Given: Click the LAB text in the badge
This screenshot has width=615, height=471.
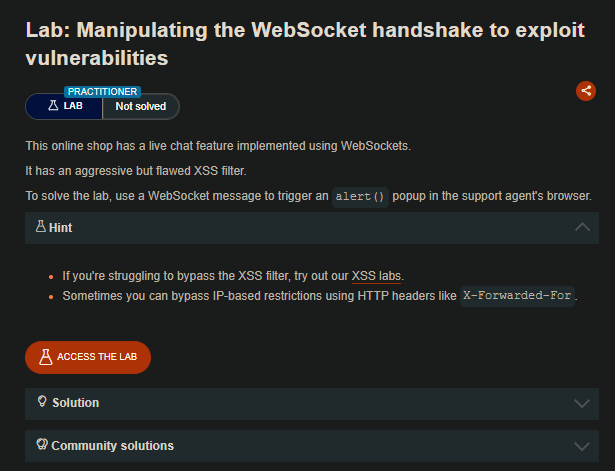Looking at the screenshot, I should click(x=74, y=105).
